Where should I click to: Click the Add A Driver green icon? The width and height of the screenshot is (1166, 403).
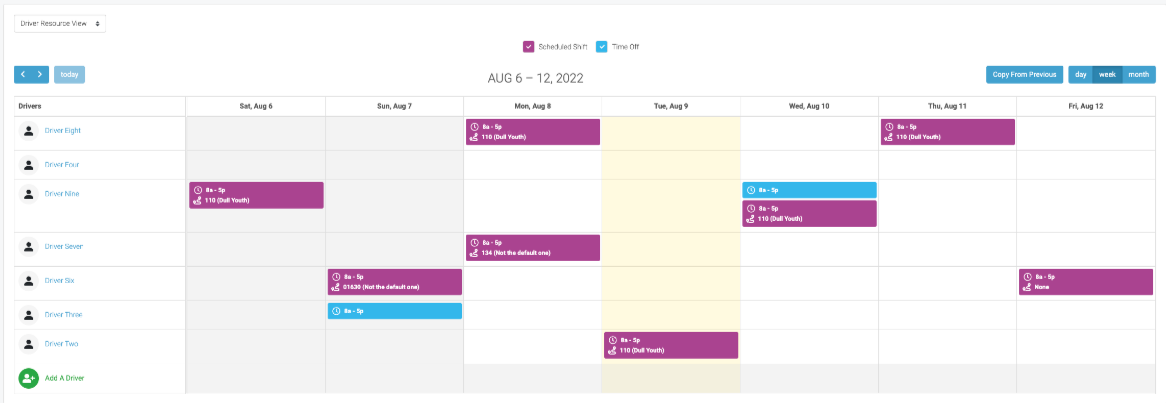point(28,378)
